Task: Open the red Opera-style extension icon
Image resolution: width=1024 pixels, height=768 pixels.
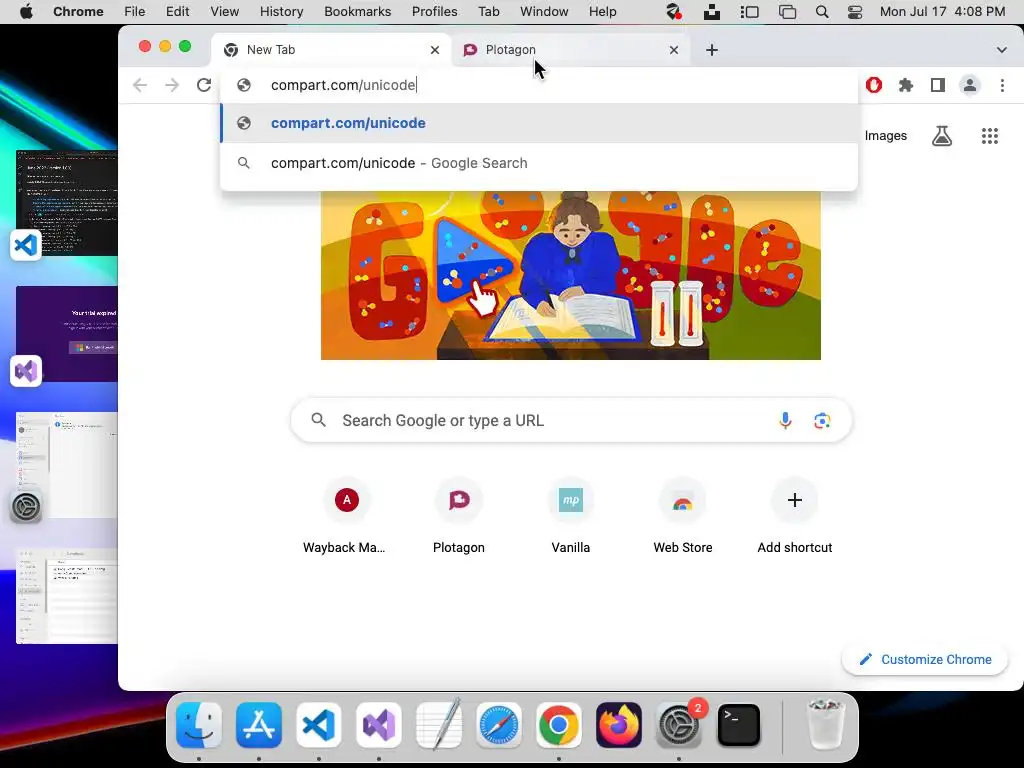Action: (874, 85)
